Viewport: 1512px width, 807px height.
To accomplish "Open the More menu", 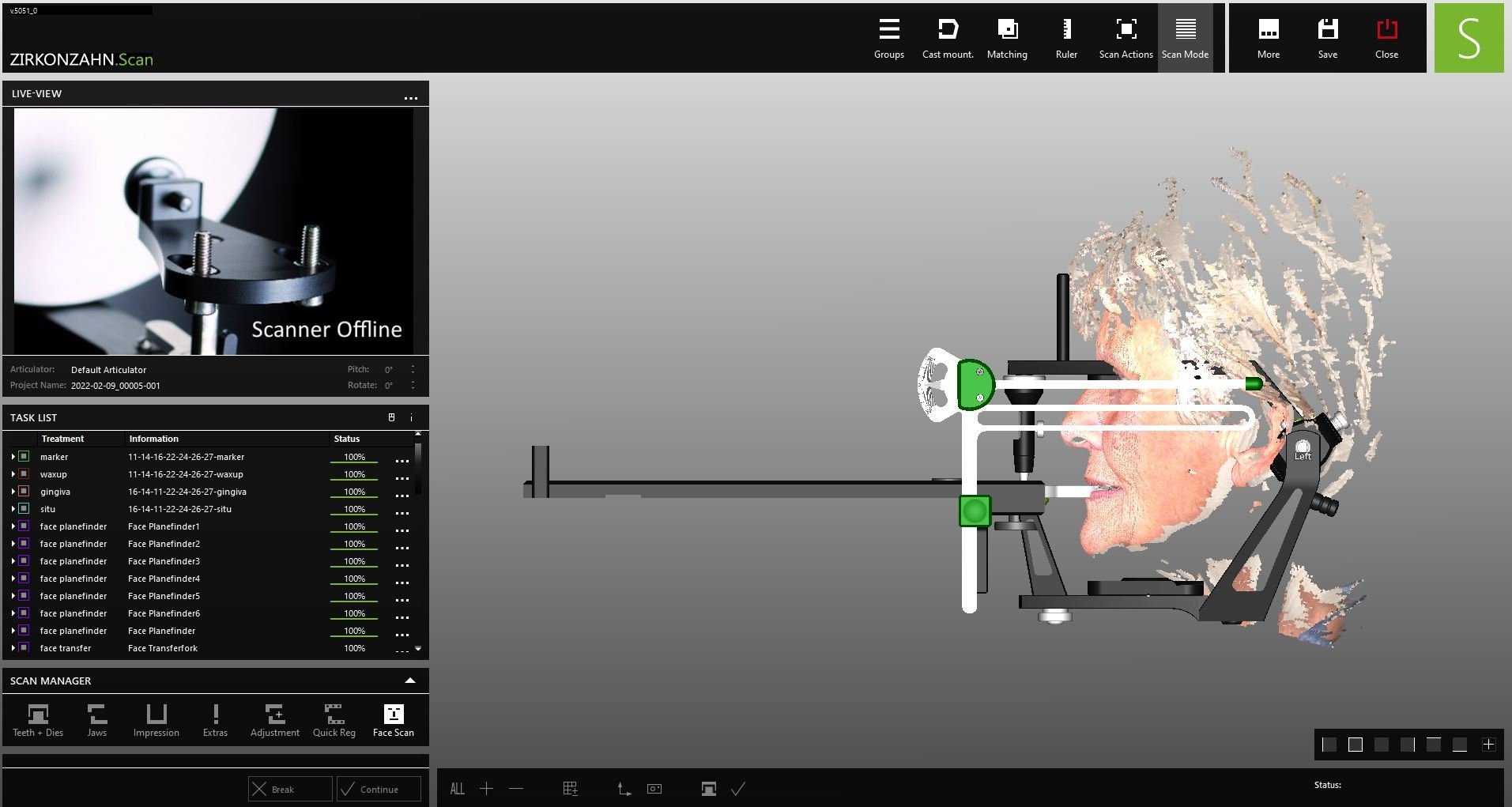I will point(1268,38).
